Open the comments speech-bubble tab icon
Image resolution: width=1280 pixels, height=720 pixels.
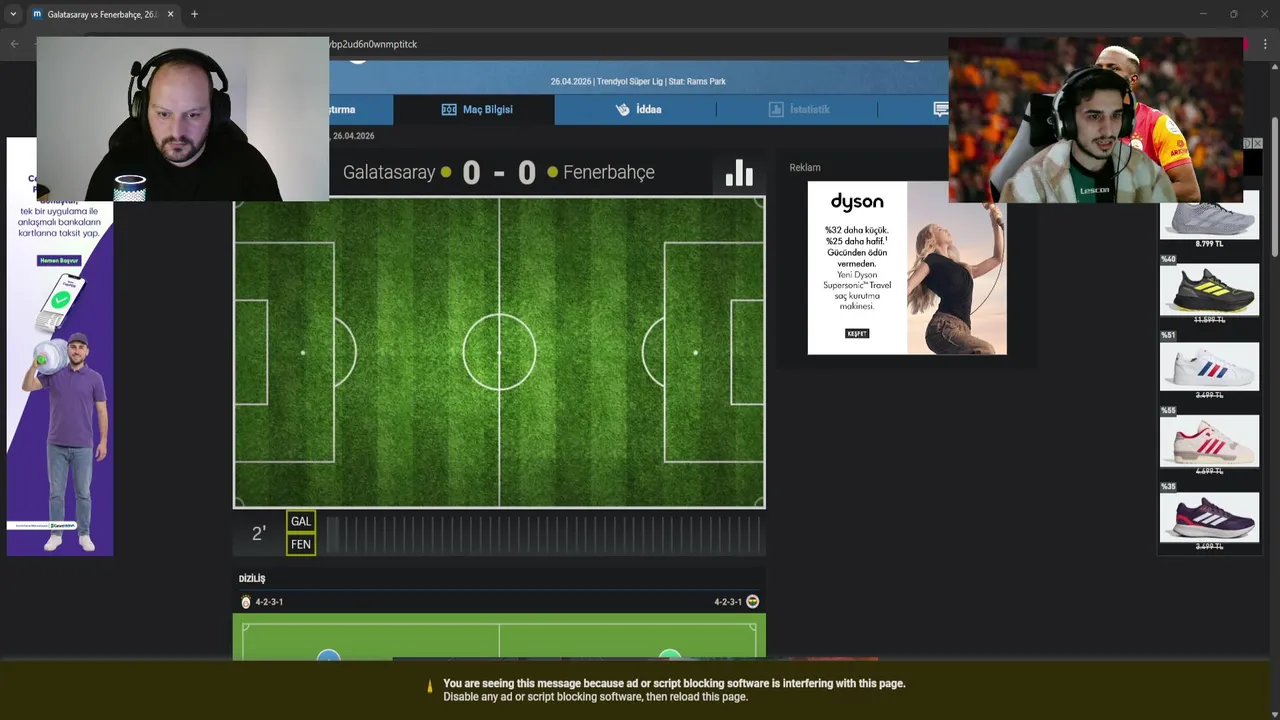(x=940, y=109)
